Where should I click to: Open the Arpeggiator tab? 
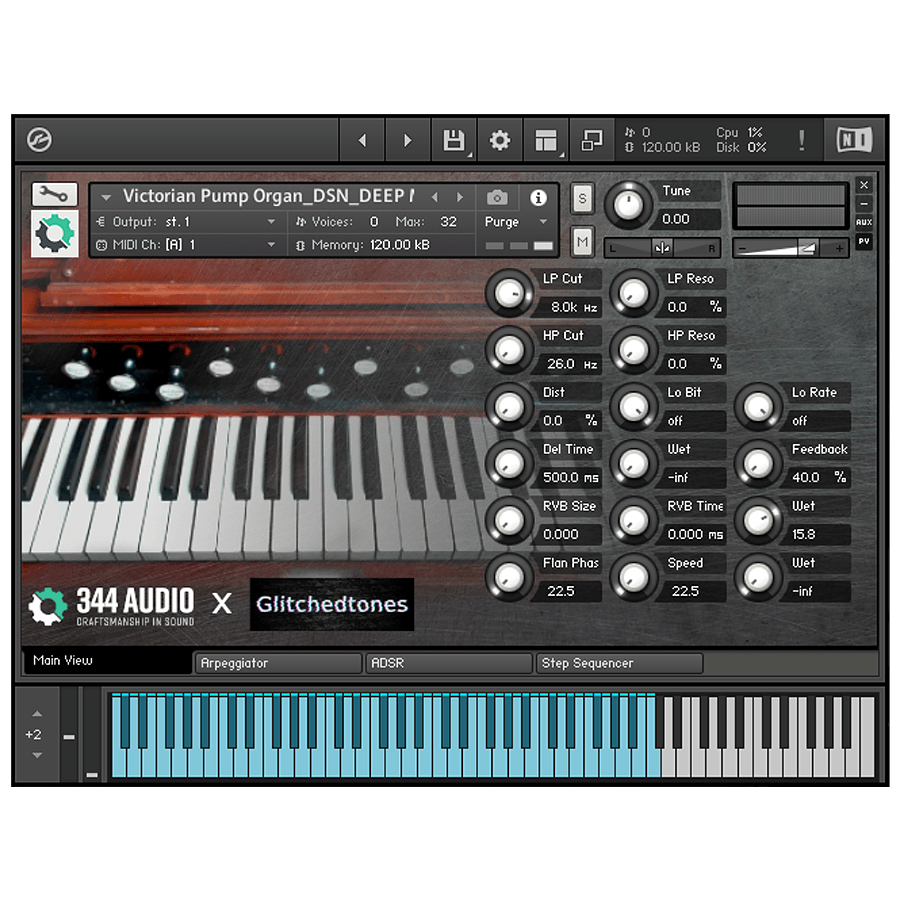278,663
